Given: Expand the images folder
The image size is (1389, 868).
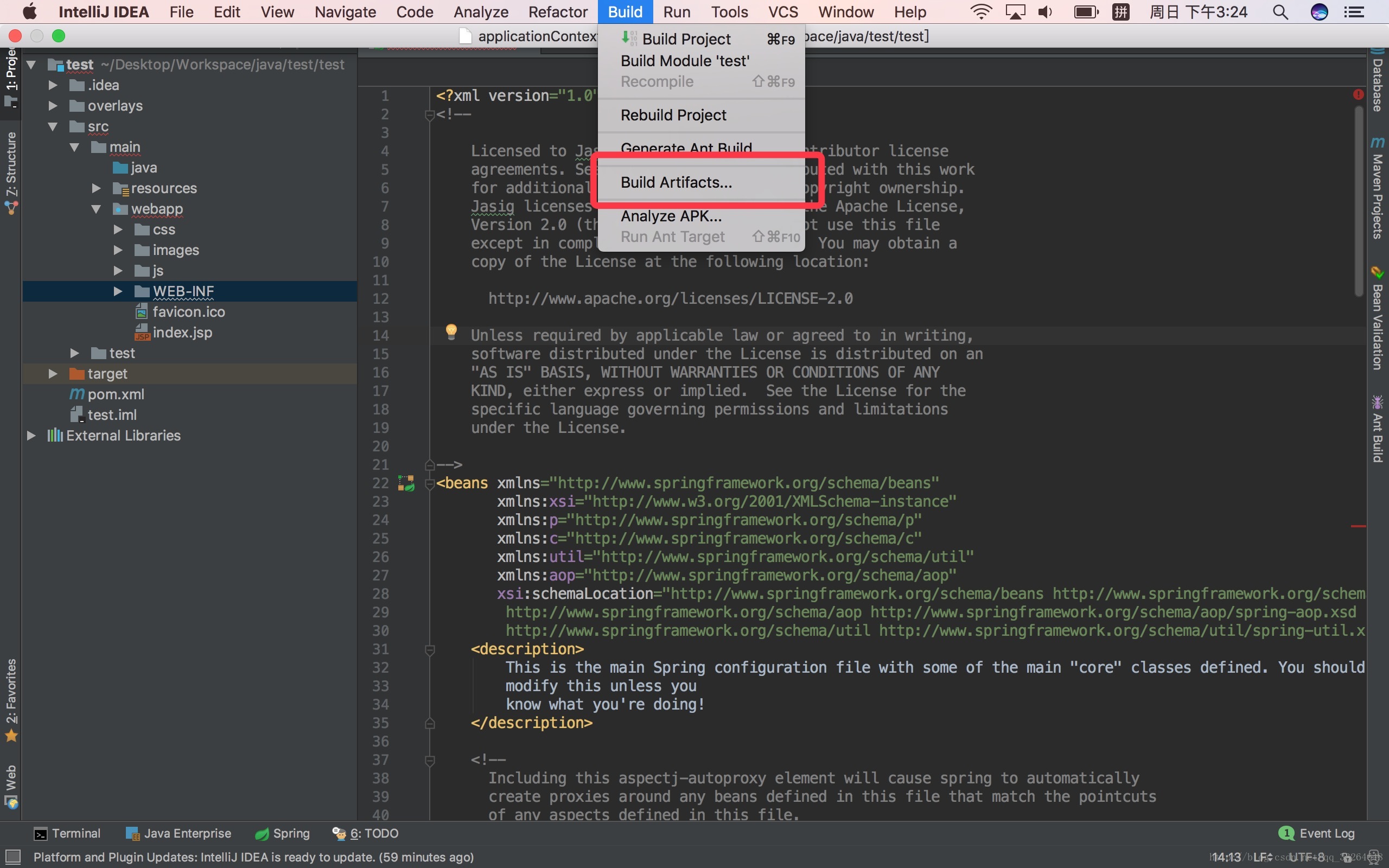Looking at the screenshot, I should [118, 250].
